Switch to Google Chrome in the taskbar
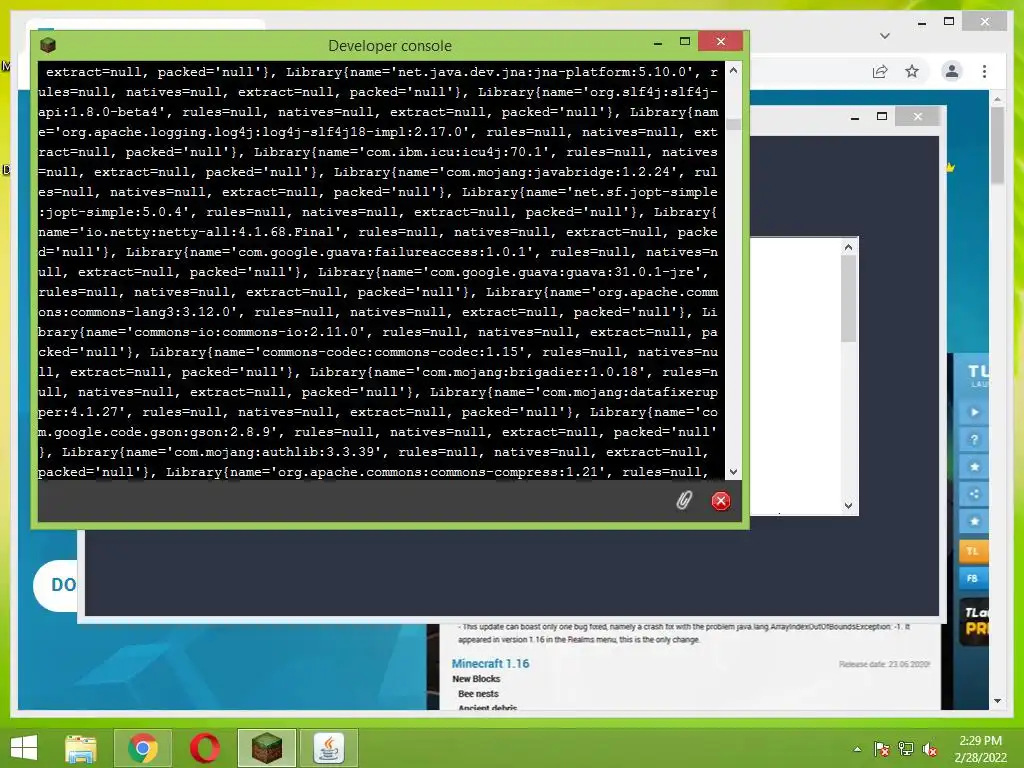Image resolution: width=1024 pixels, height=768 pixels. tap(142, 748)
